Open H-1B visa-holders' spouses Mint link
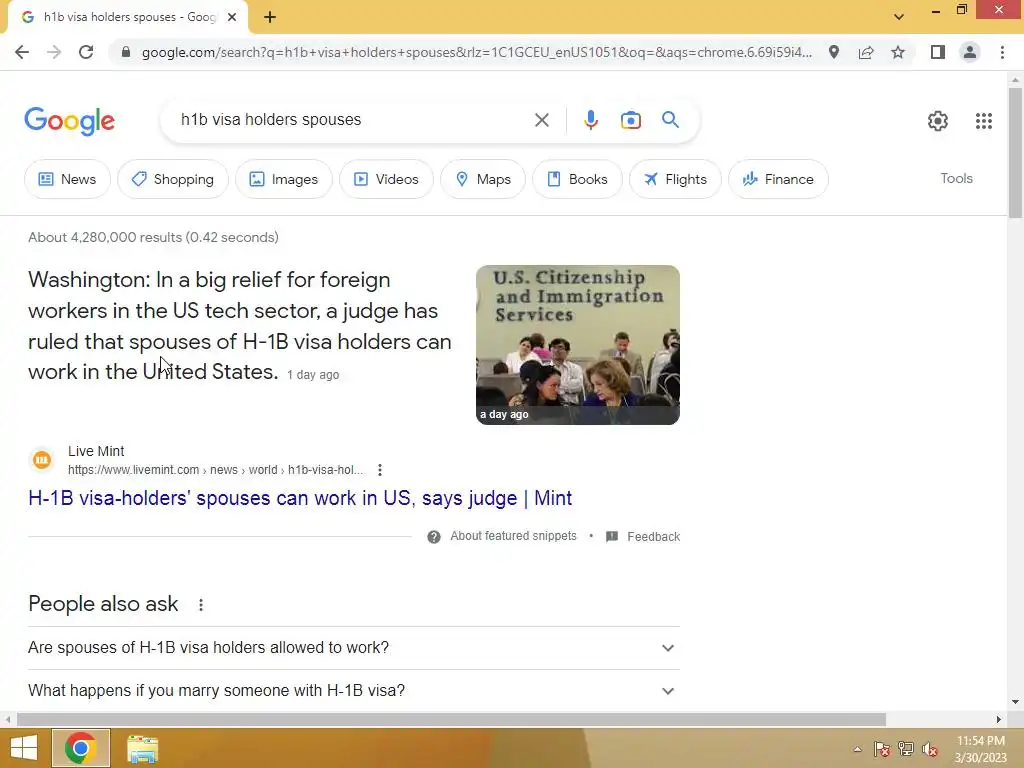Image resolution: width=1024 pixels, height=768 pixels. pyautogui.click(x=300, y=498)
